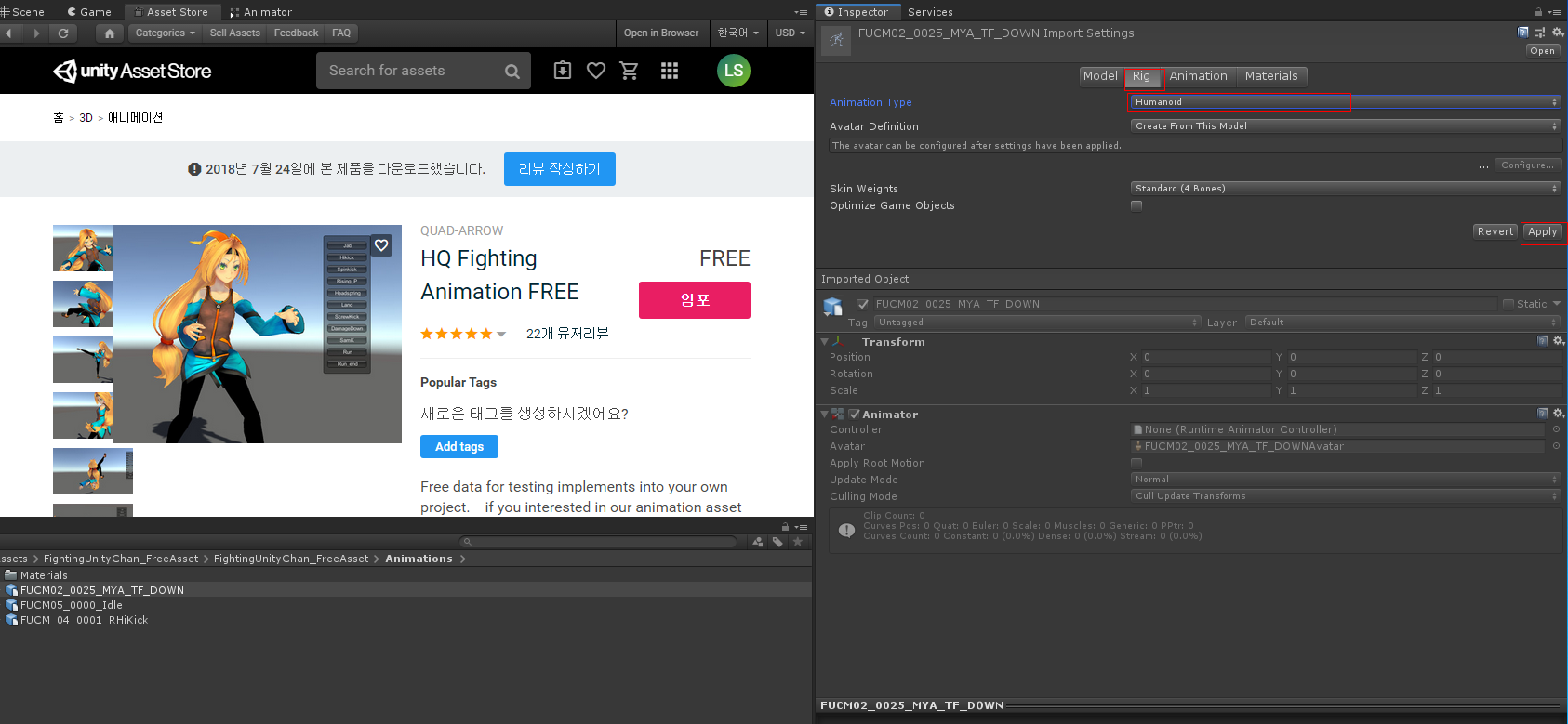Filter project search by label
This screenshot has height=724, width=1568.
pos(777,542)
